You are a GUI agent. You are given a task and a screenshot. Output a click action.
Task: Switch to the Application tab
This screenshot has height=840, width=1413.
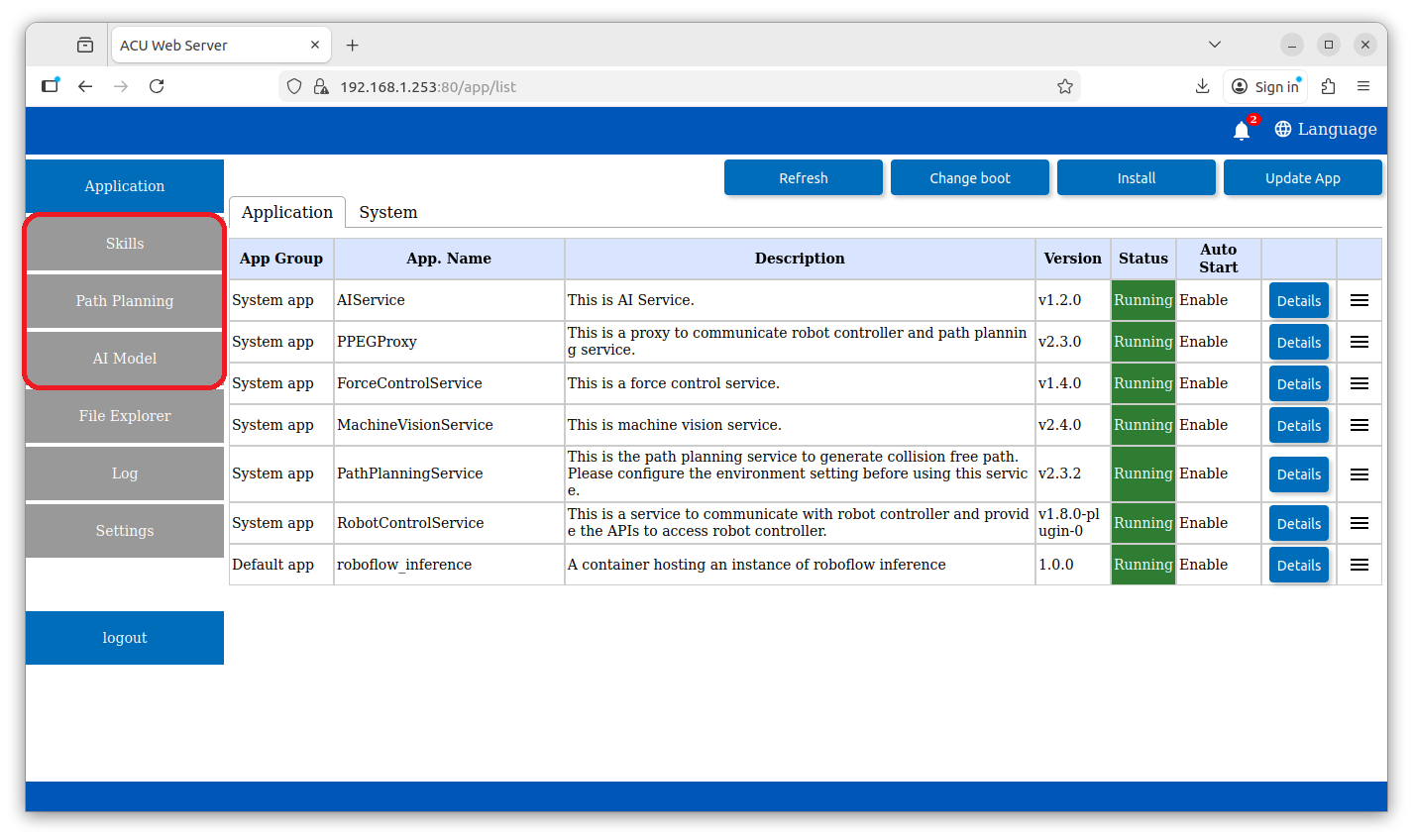point(287,212)
